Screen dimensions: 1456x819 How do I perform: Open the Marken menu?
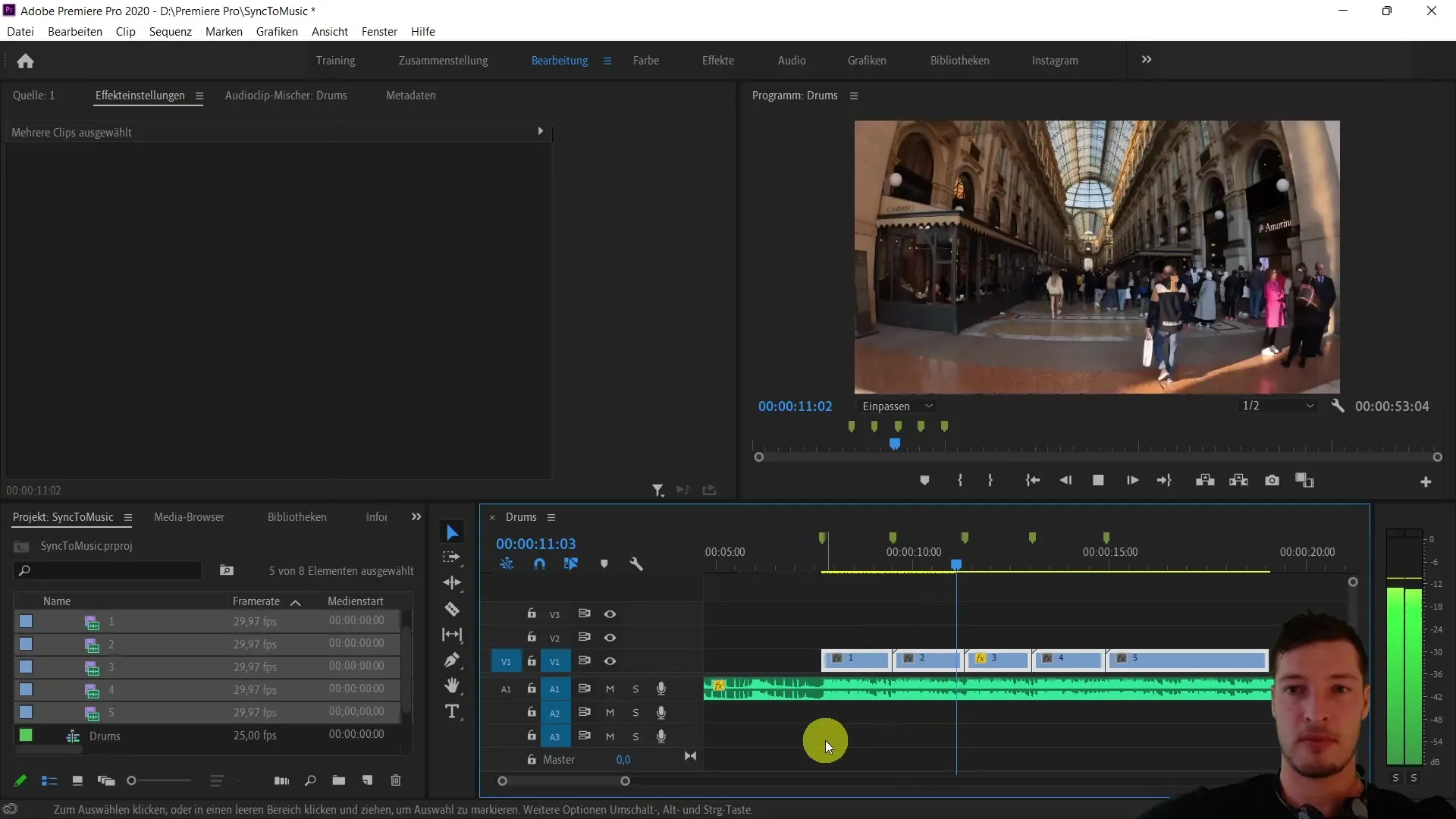tap(224, 32)
